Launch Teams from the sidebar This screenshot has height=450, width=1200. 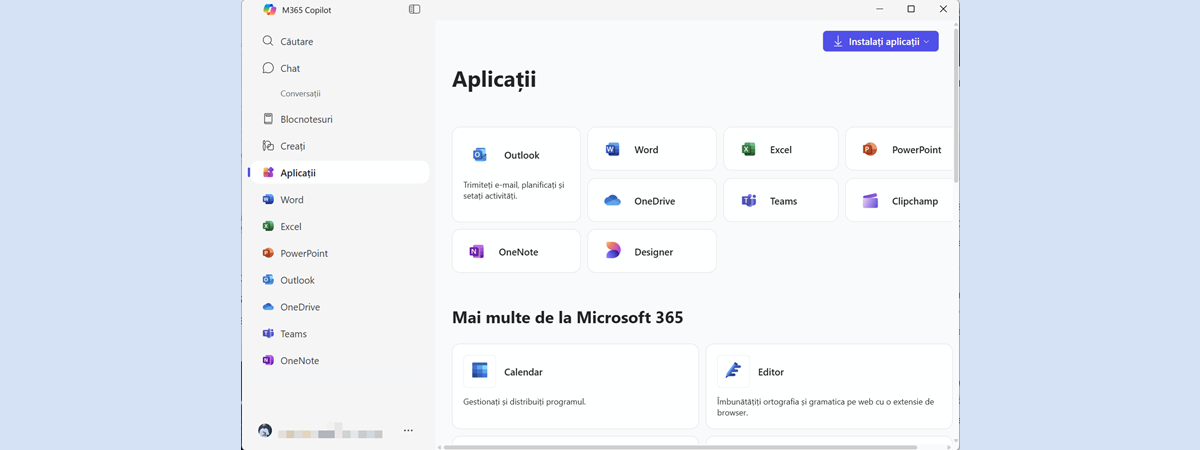[293, 334]
